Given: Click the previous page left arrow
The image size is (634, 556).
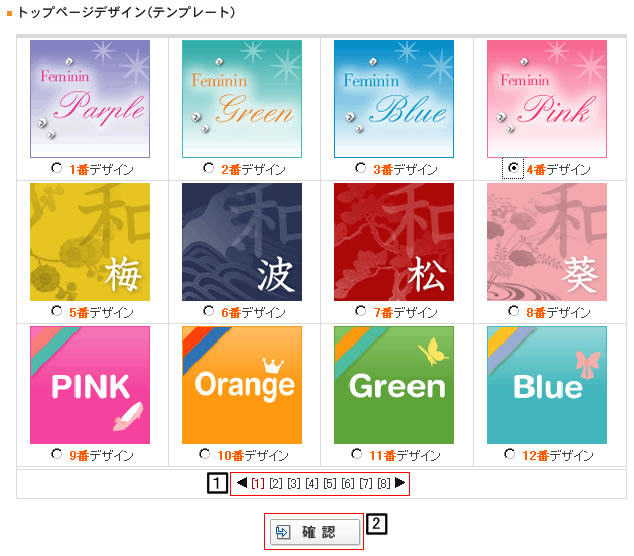Looking at the screenshot, I should pos(242,482).
